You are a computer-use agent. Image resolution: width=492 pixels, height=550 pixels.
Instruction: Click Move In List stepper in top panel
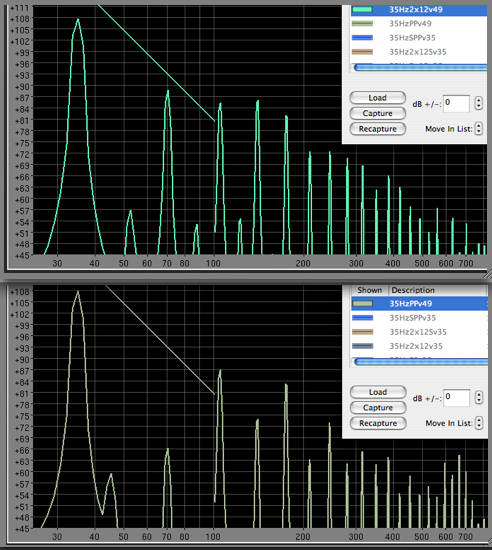[x=479, y=129]
